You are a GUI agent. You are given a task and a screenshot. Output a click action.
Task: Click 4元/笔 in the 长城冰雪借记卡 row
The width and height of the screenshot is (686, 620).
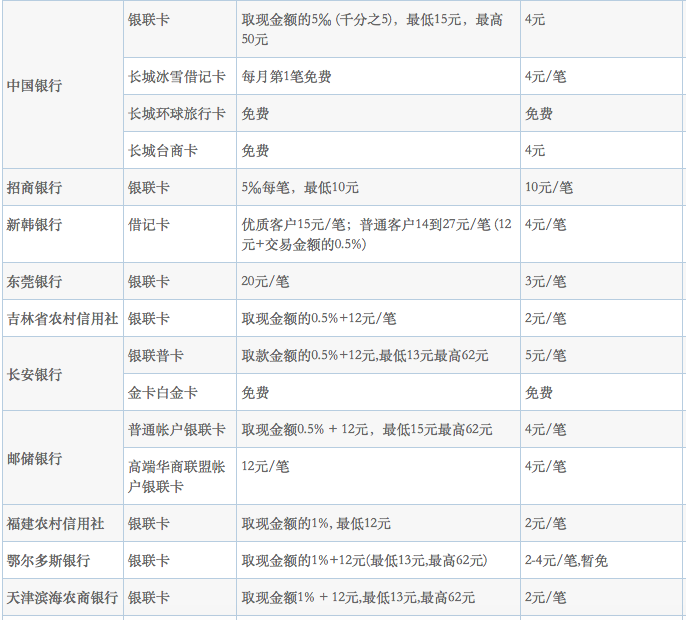click(545, 77)
